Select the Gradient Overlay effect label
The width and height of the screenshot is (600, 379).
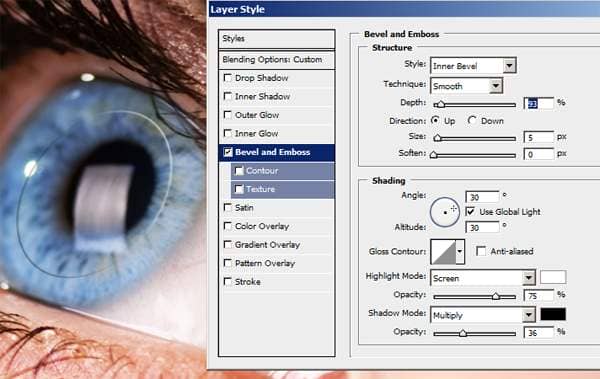(267, 245)
